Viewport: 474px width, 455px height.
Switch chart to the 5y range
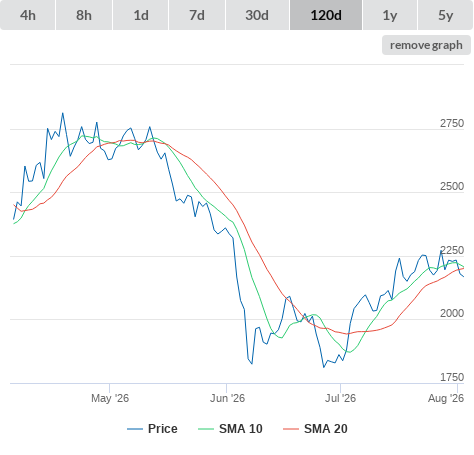(446, 15)
